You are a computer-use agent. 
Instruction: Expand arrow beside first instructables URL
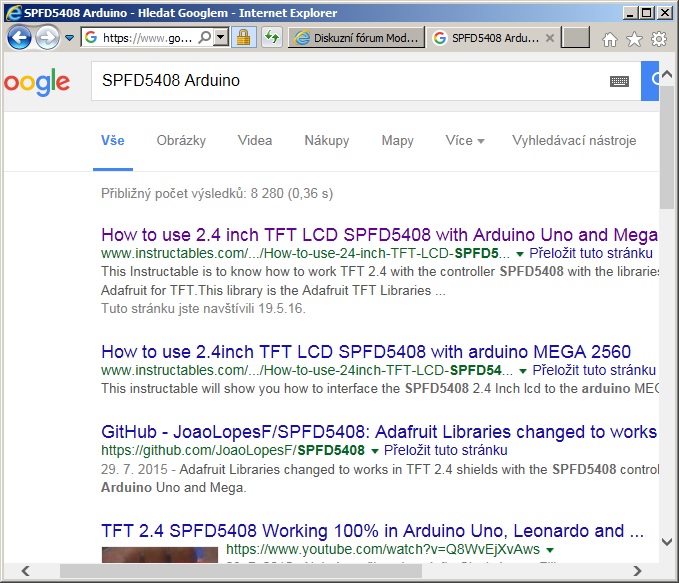point(520,254)
